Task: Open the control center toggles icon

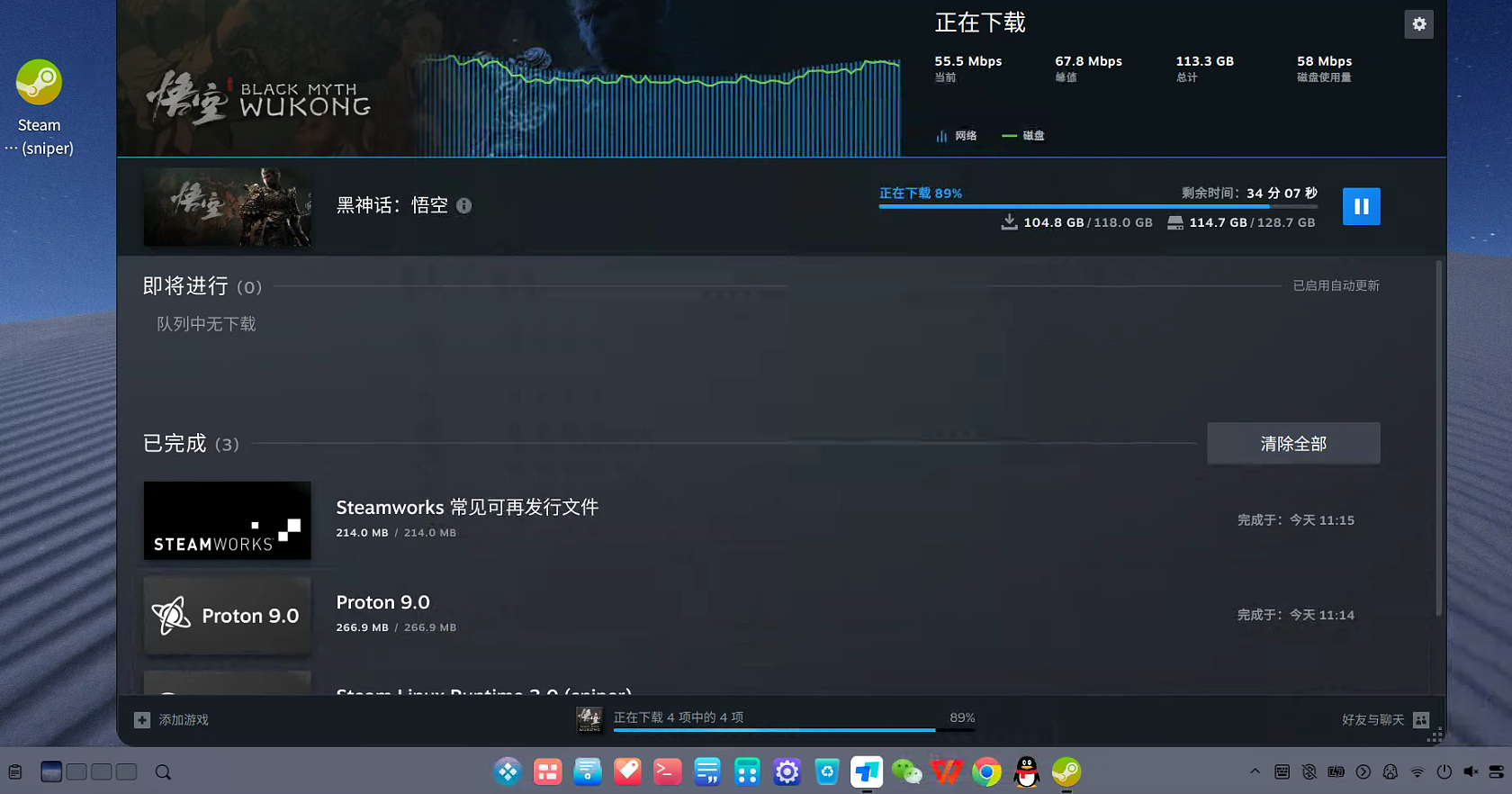Action: (x=1497, y=771)
